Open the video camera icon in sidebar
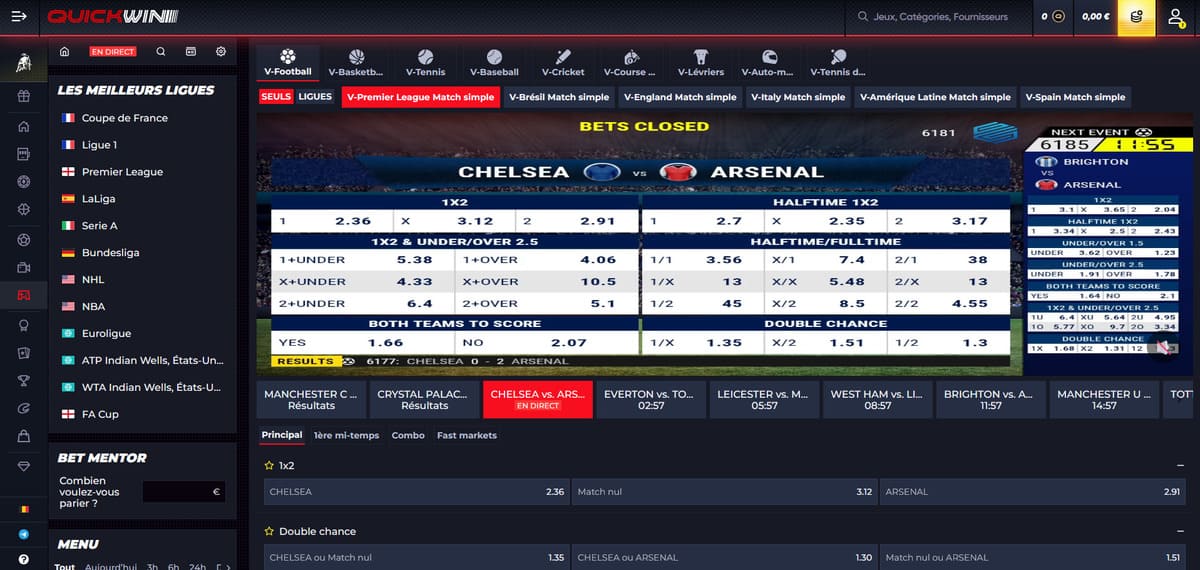The image size is (1200, 570). (23, 268)
